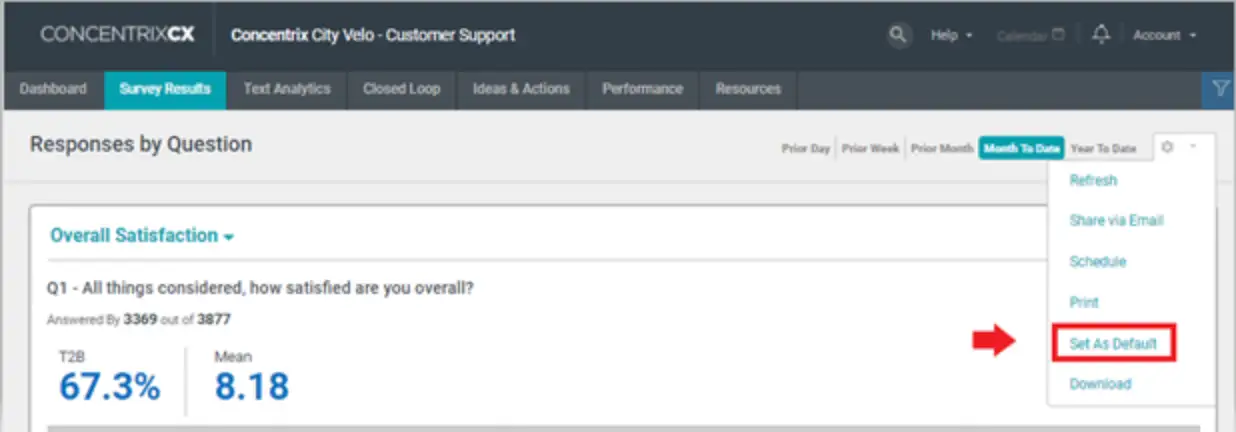Viewport: 1236px width, 432px height.
Task: Click the Responses by Question heading
Action: click(x=141, y=144)
